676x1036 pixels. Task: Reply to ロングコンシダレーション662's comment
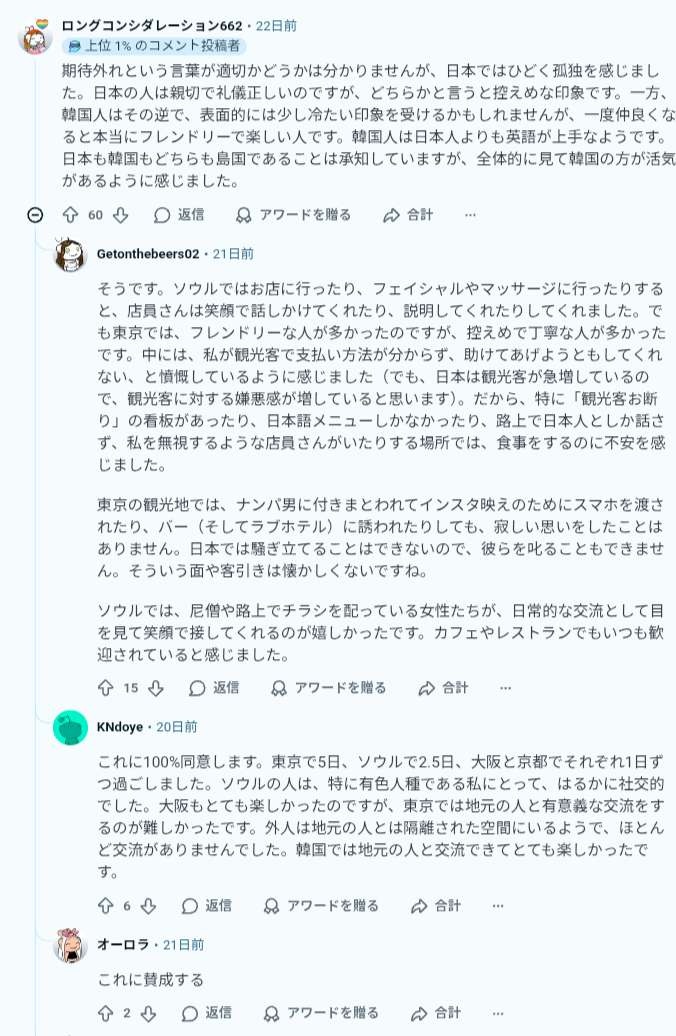tap(179, 215)
